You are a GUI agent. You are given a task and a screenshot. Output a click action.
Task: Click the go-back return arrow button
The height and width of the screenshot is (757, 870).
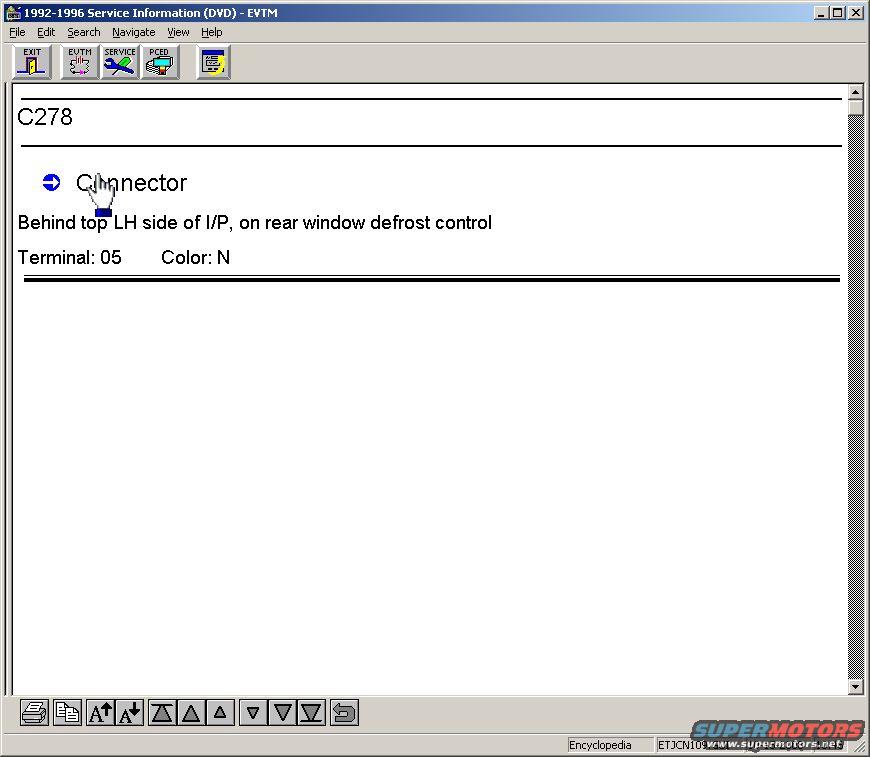(x=344, y=713)
